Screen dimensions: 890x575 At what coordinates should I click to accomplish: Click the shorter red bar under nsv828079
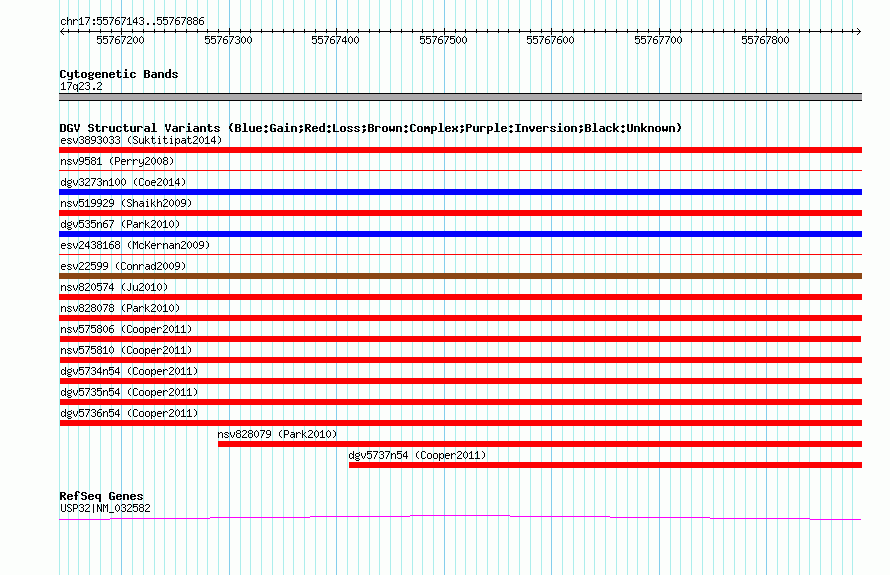click(x=540, y=444)
